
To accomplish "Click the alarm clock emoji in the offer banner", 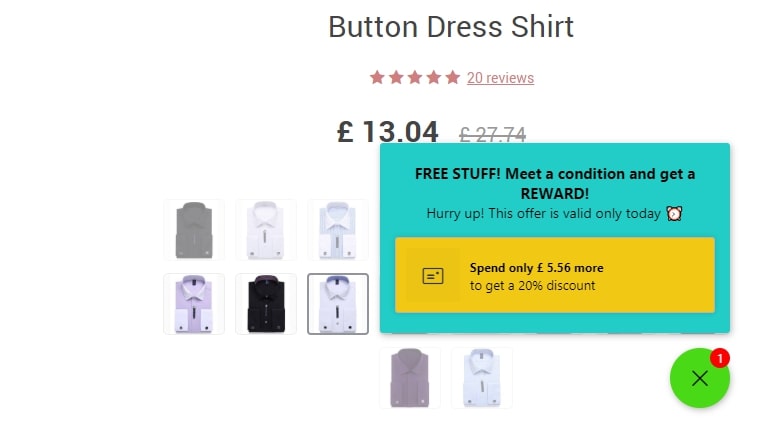I will (x=674, y=213).
